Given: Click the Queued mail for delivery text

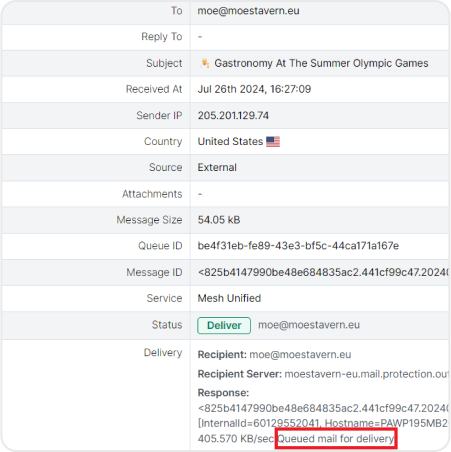Looking at the screenshot, I should (x=336, y=439).
